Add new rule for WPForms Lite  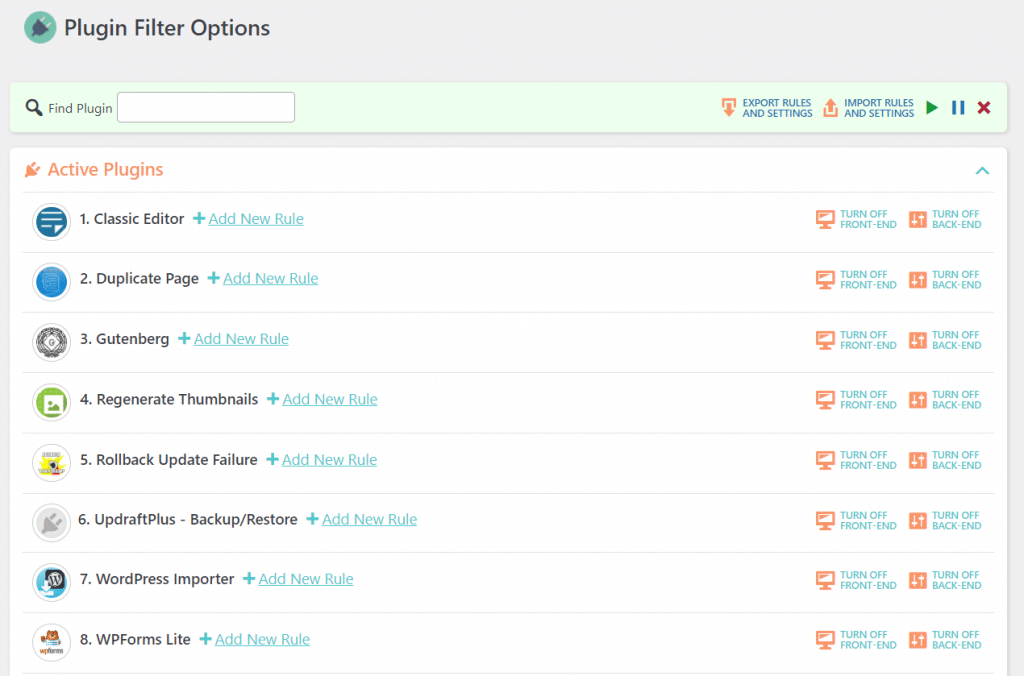tap(255, 639)
